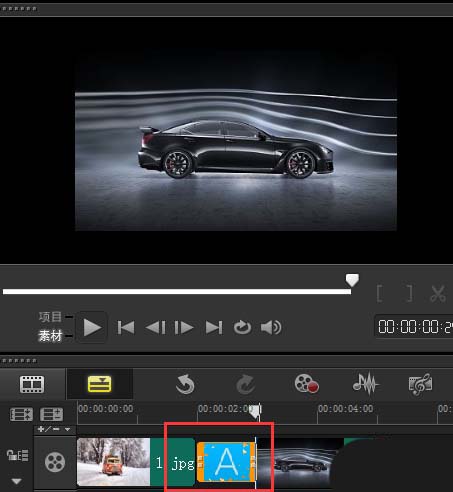
Task: Select 项目 (Project) playback mode
Action: 50,317
